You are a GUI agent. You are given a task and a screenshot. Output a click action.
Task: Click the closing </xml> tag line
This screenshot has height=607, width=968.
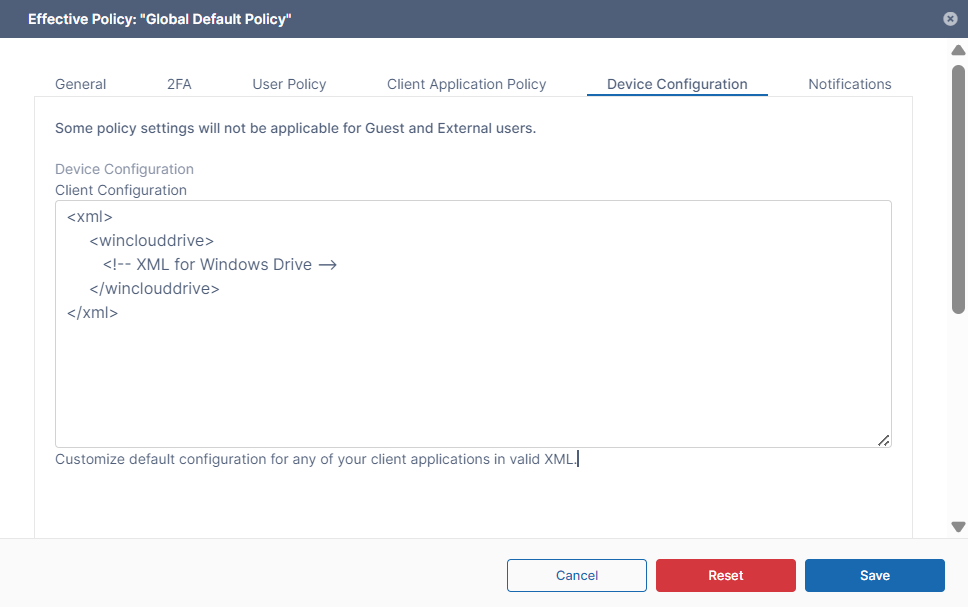pos(93,313)
